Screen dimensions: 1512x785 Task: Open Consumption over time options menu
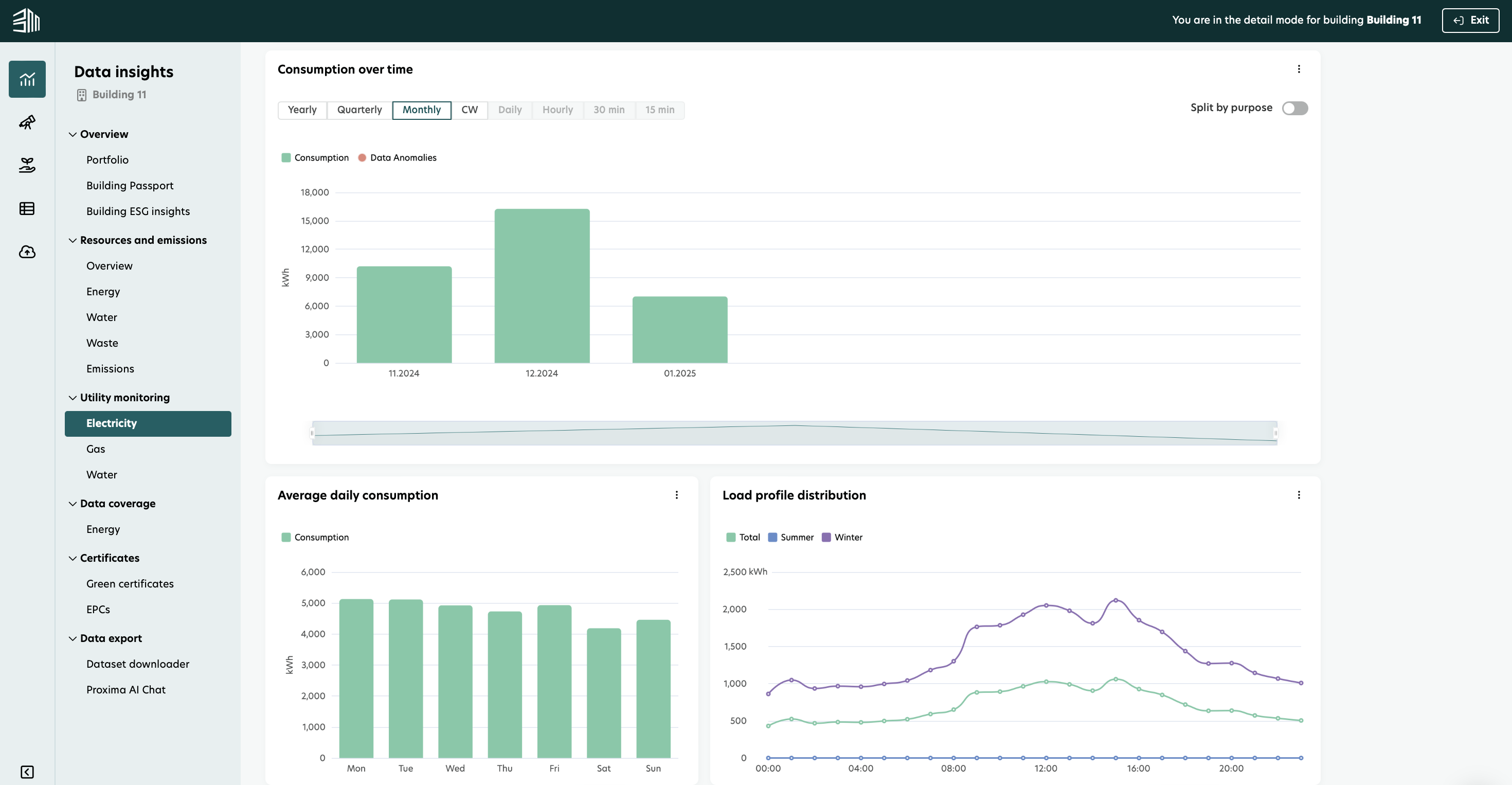[x=1299, y=69]
